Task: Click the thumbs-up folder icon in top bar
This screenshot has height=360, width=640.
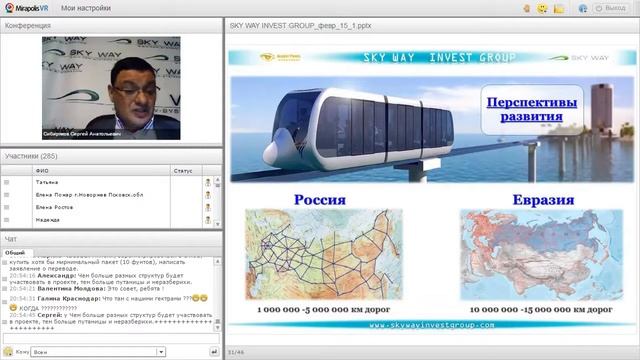Action: 559,9
